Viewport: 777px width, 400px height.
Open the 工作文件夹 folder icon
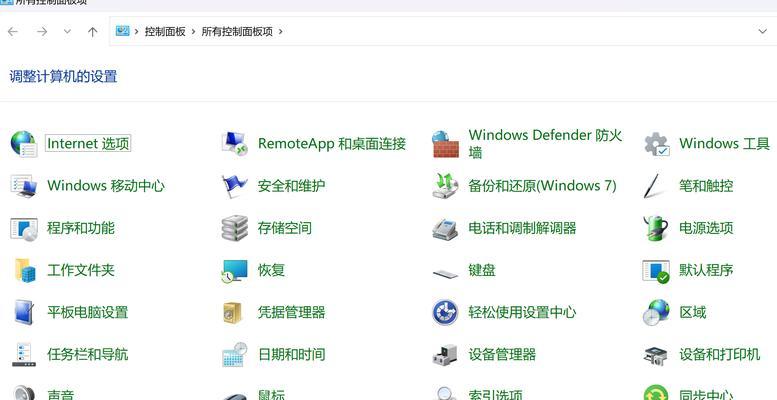[x=24, y=270]
